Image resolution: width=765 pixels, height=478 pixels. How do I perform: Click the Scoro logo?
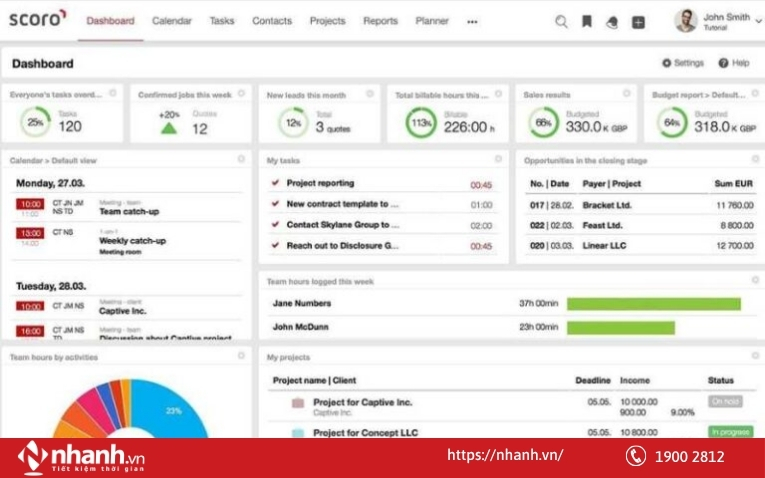tap(38, 19)
